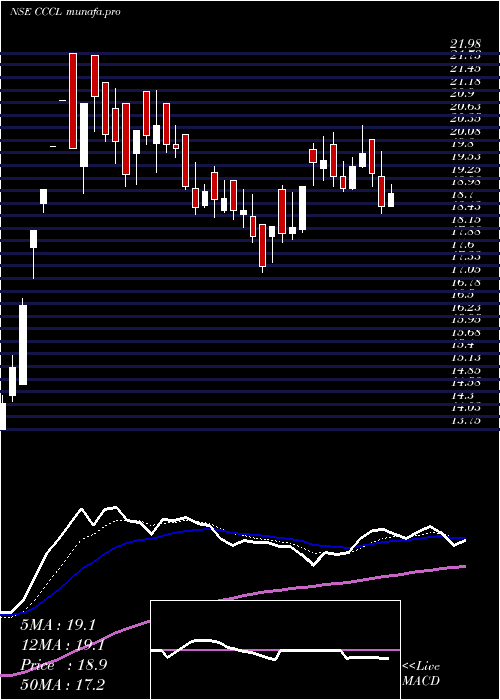Click the 17.6 price level label
The width and height of the screenshot is (500, 700).
(x=462, y=245)
